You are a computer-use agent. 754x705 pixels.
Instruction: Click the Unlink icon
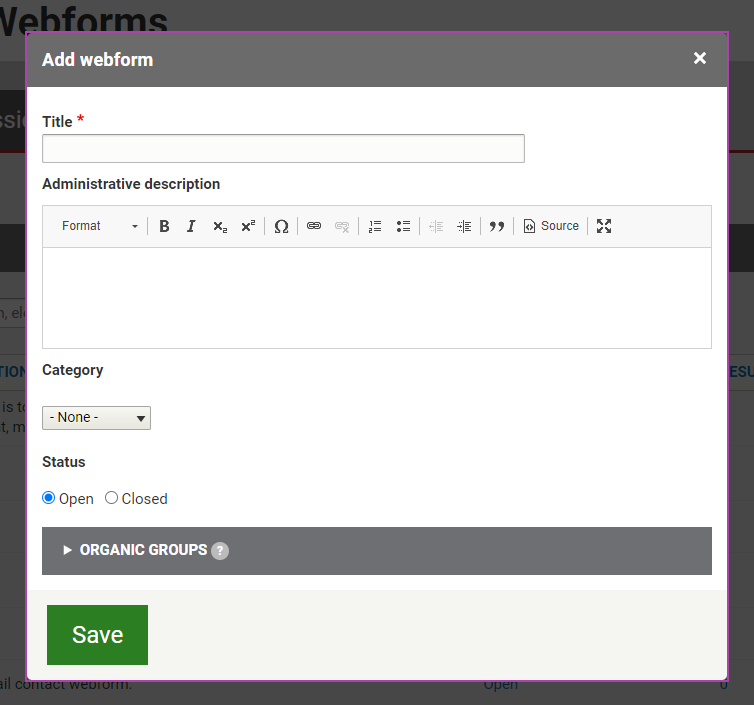(x=342, y=226)
